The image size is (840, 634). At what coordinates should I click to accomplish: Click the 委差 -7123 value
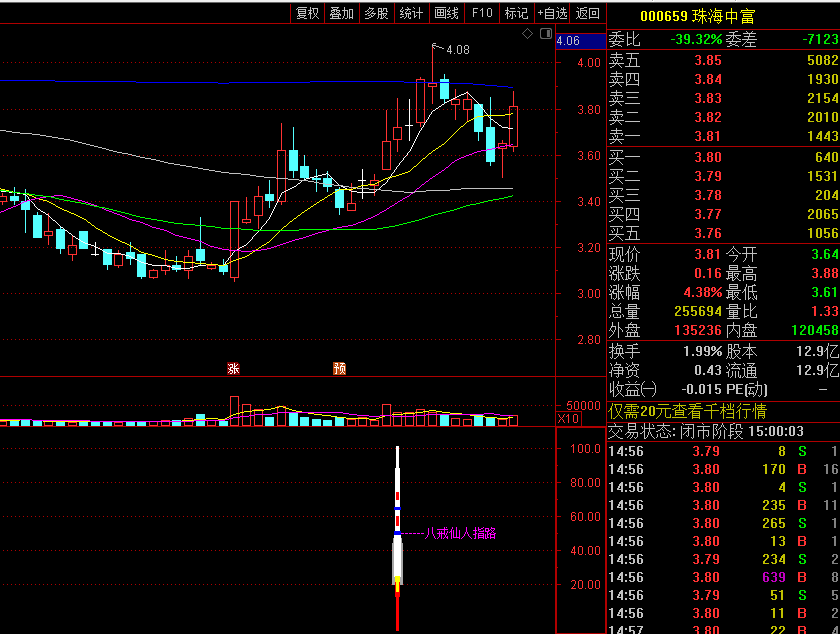820,39
